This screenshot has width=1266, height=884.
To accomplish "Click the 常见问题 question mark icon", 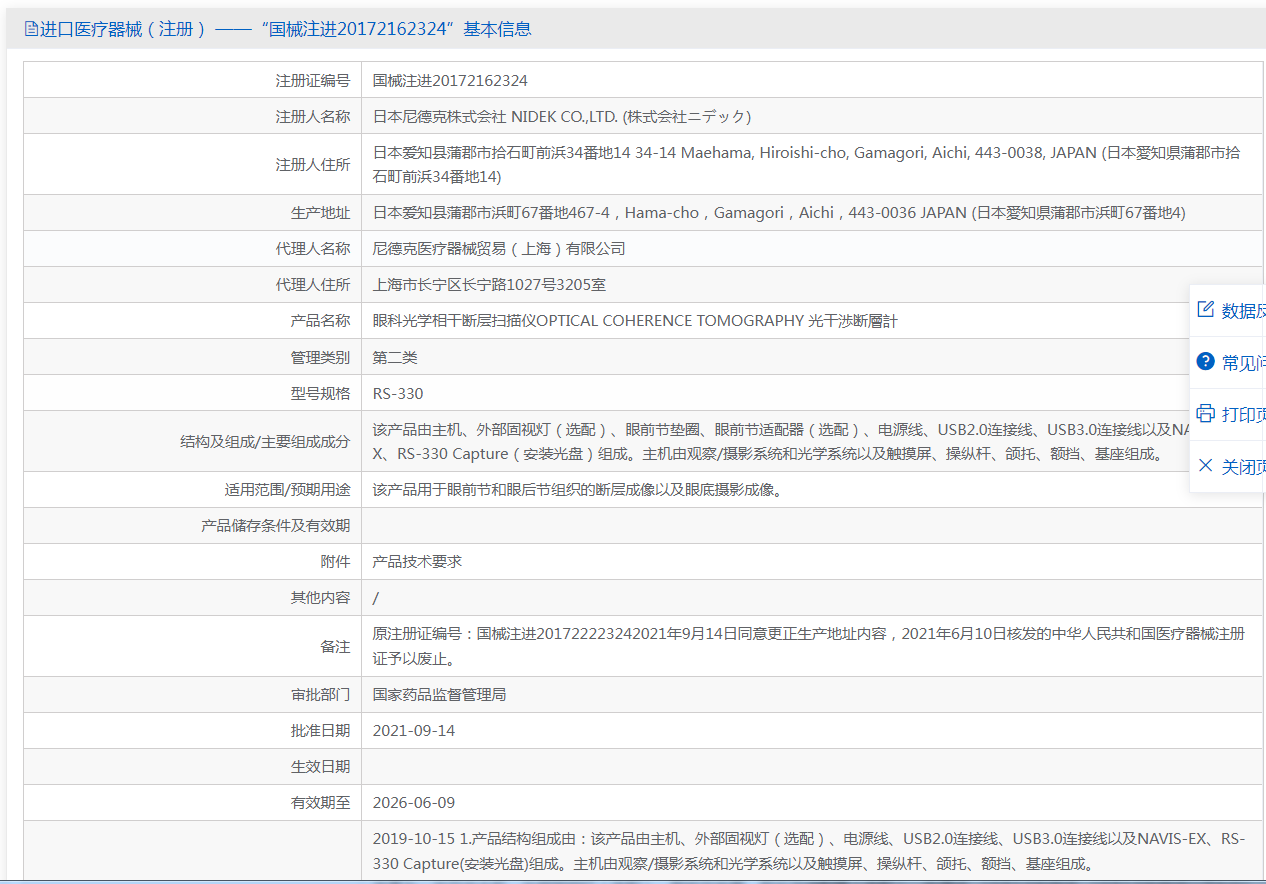I will coord(1206,362).
